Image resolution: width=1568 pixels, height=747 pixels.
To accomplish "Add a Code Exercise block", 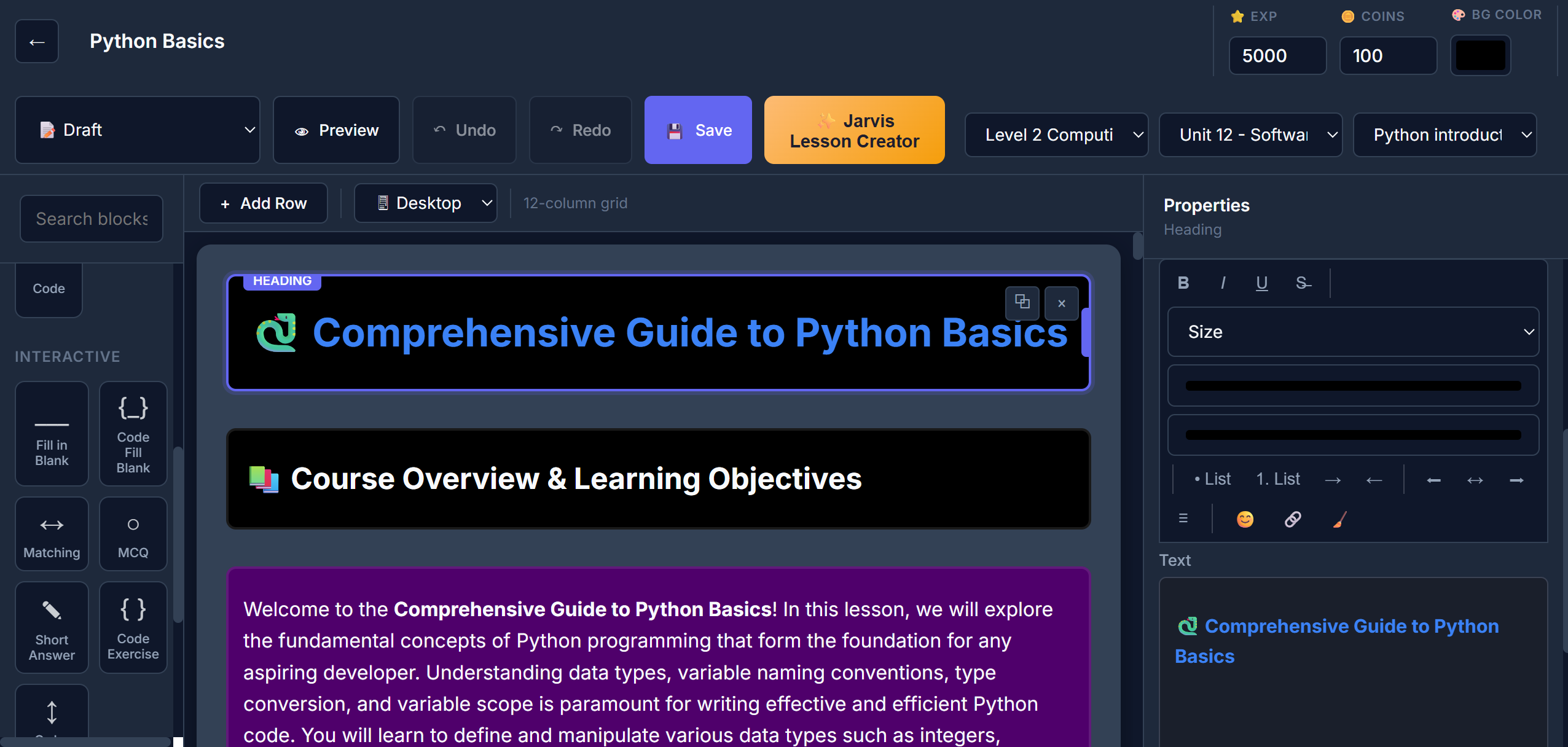I will point(133,627).
